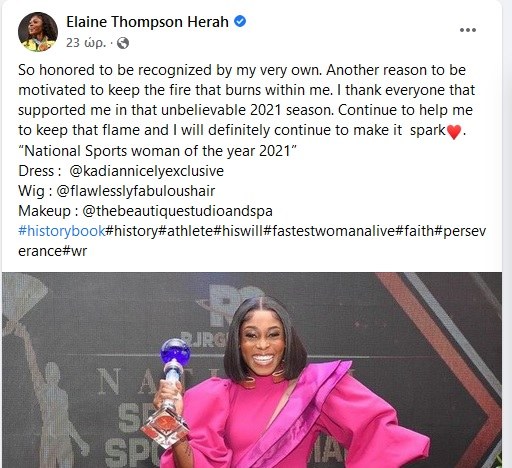Open the award ceremony photo in the post

coord(252,370)
